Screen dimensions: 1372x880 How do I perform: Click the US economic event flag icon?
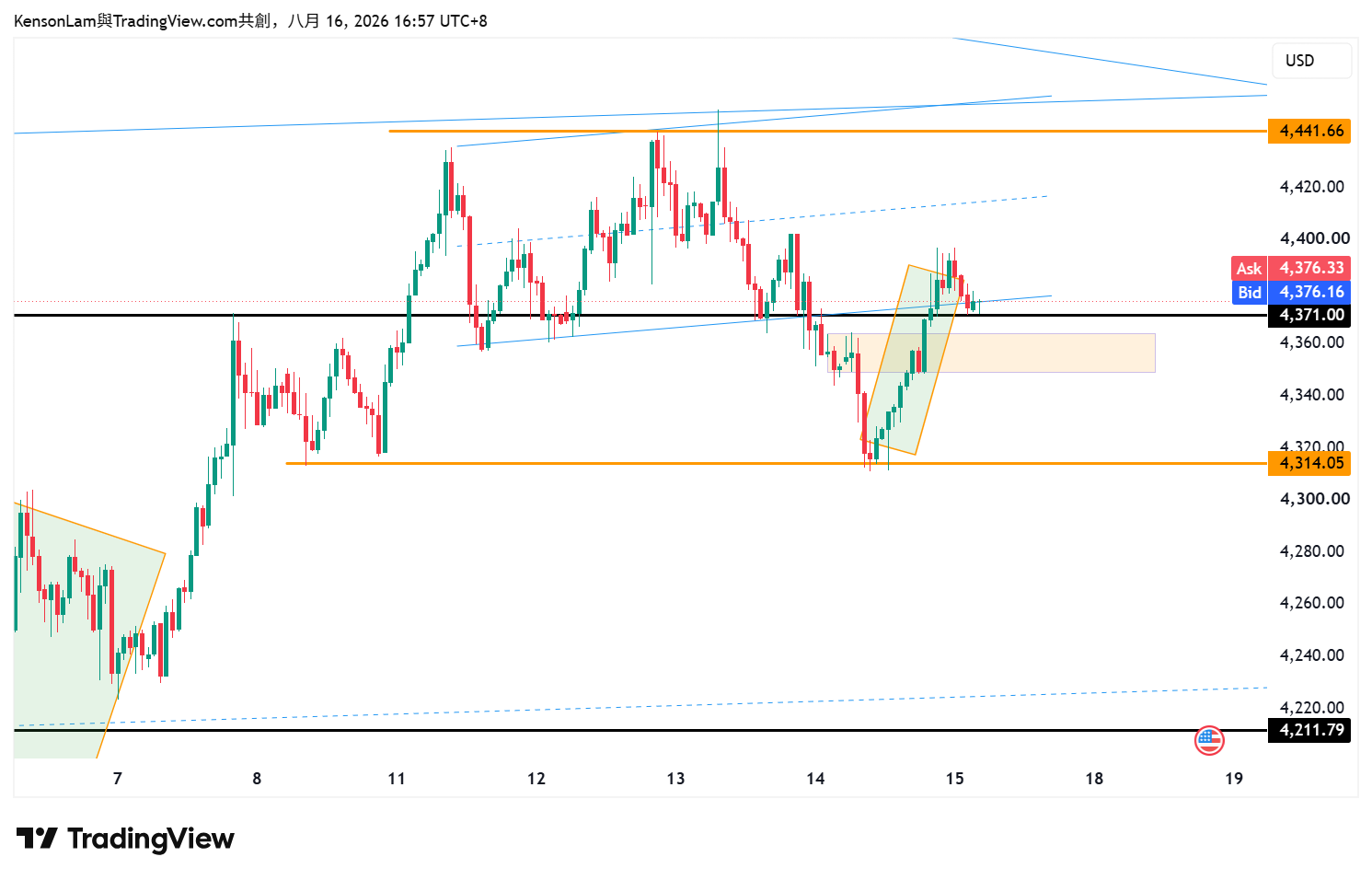pyautogui.click(x=1209, y=739)
